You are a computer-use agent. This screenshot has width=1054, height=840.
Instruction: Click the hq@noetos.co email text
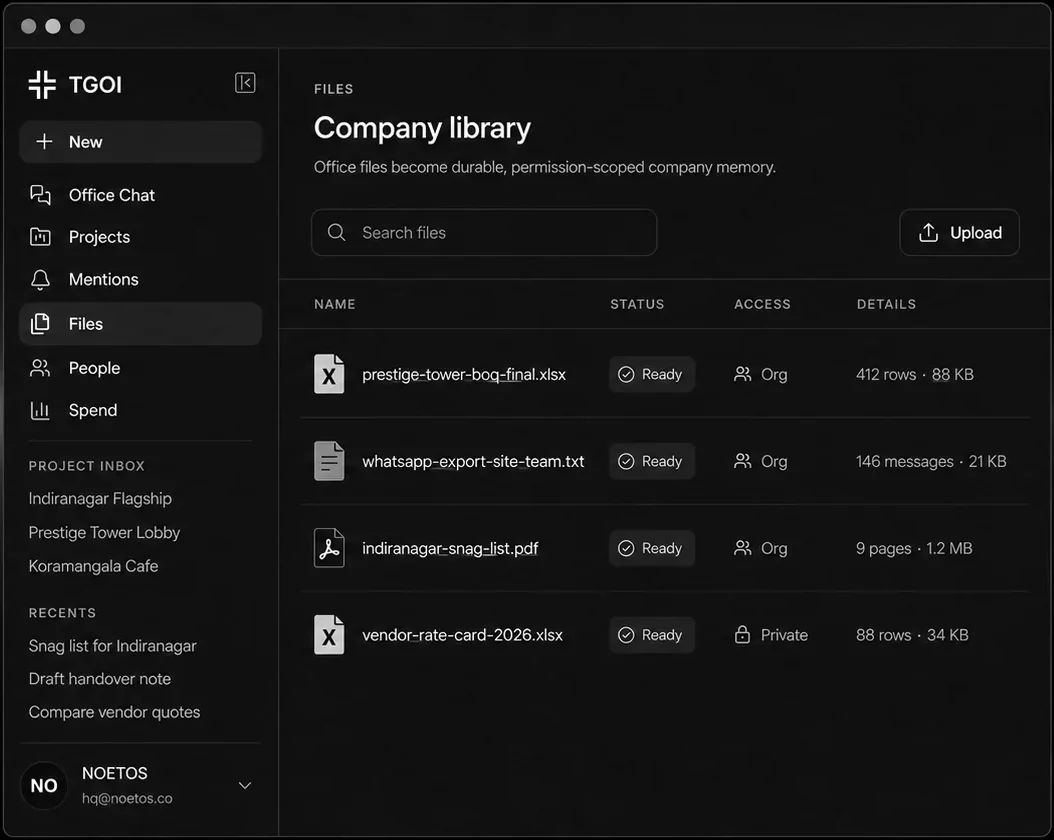point(127,798)
